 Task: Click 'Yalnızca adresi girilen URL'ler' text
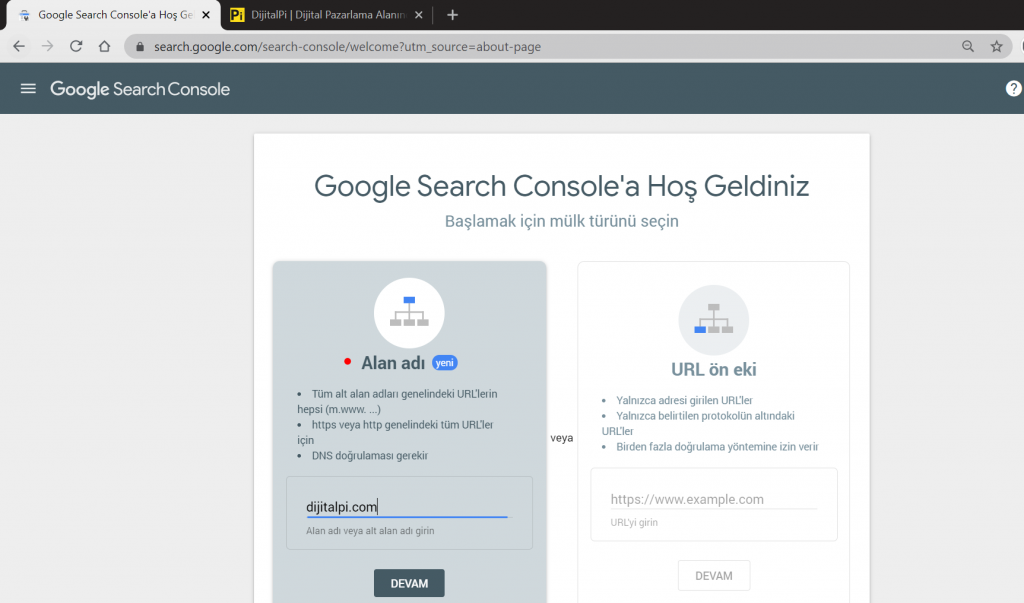684,400
